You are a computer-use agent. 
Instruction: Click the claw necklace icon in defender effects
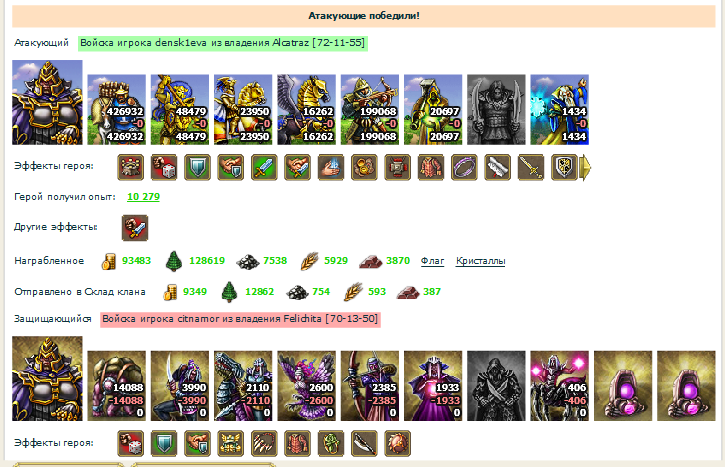pos(264,443)
